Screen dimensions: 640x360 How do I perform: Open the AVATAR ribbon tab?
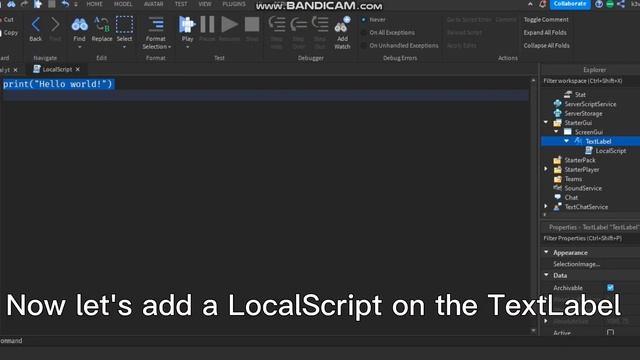pos(153,4)
